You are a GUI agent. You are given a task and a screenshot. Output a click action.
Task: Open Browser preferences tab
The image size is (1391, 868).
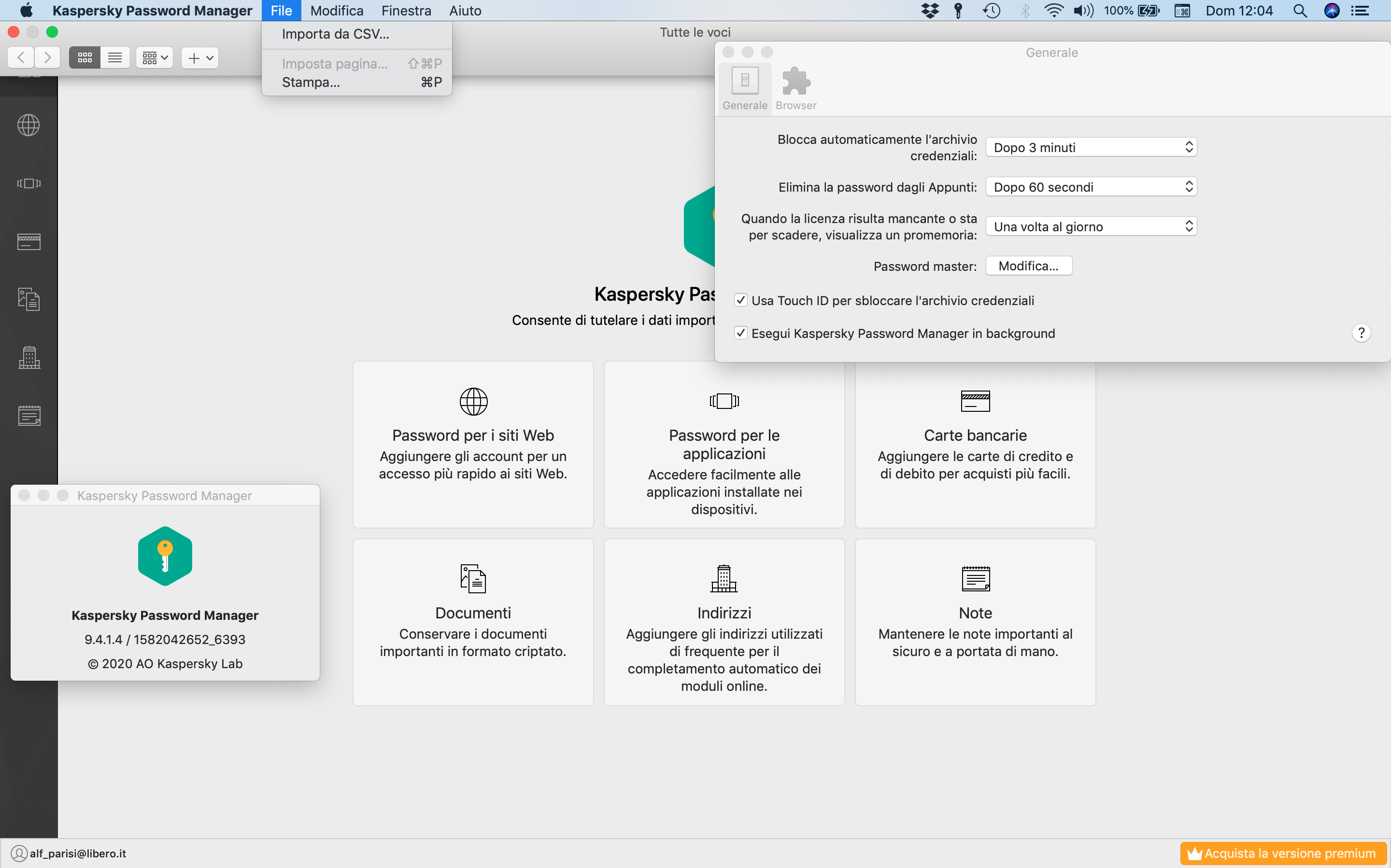point(795,89)
